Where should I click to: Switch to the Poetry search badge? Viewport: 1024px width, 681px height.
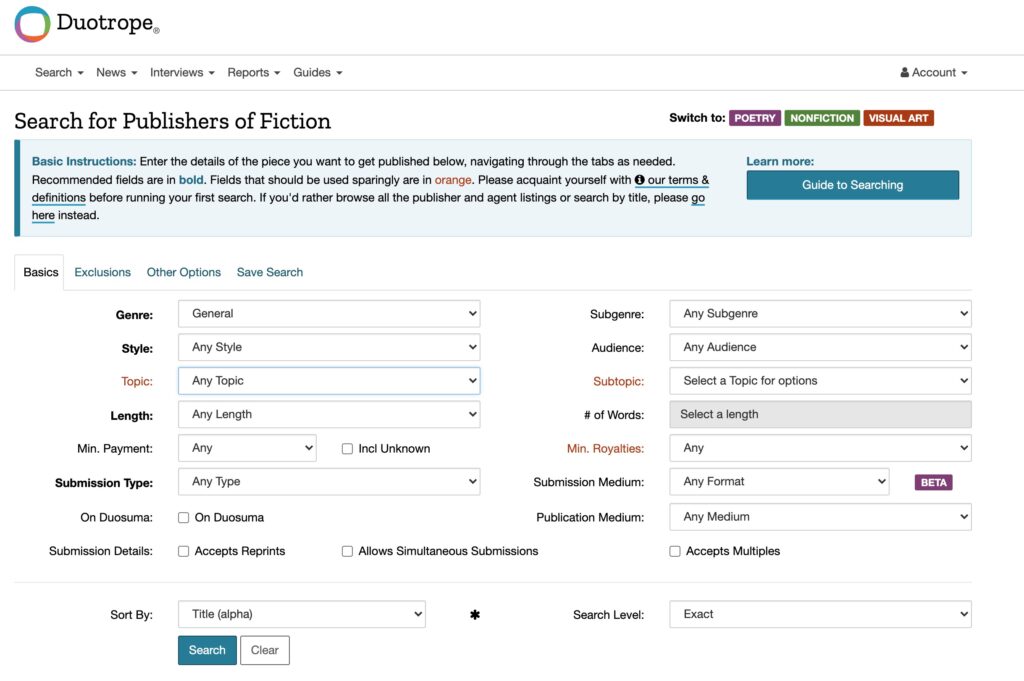754,118
